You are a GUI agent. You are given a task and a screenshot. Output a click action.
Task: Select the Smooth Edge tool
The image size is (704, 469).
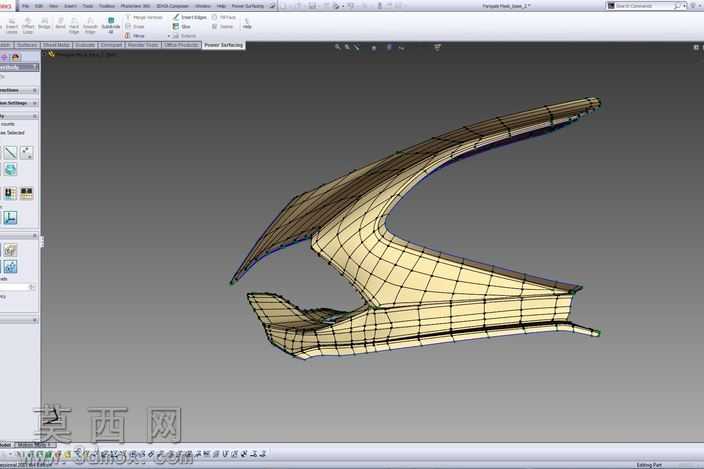(90, 26)
